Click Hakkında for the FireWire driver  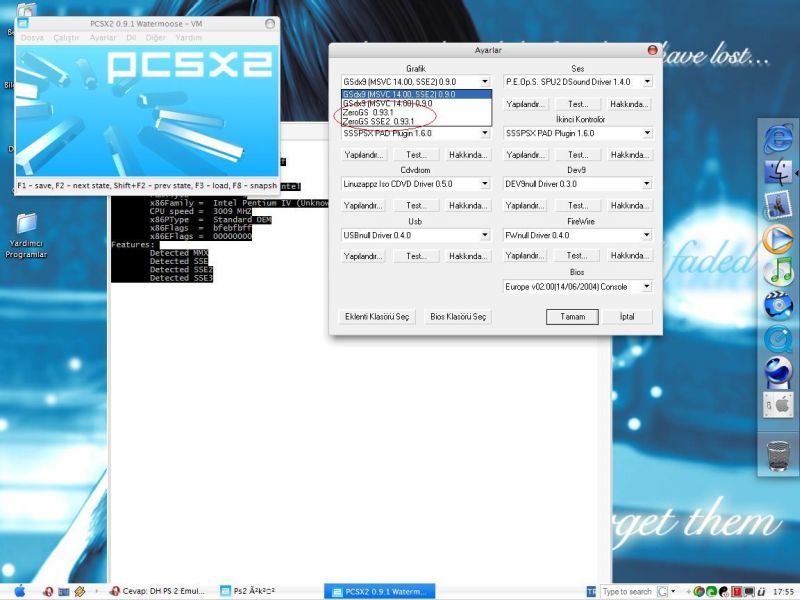pos(630,256)
